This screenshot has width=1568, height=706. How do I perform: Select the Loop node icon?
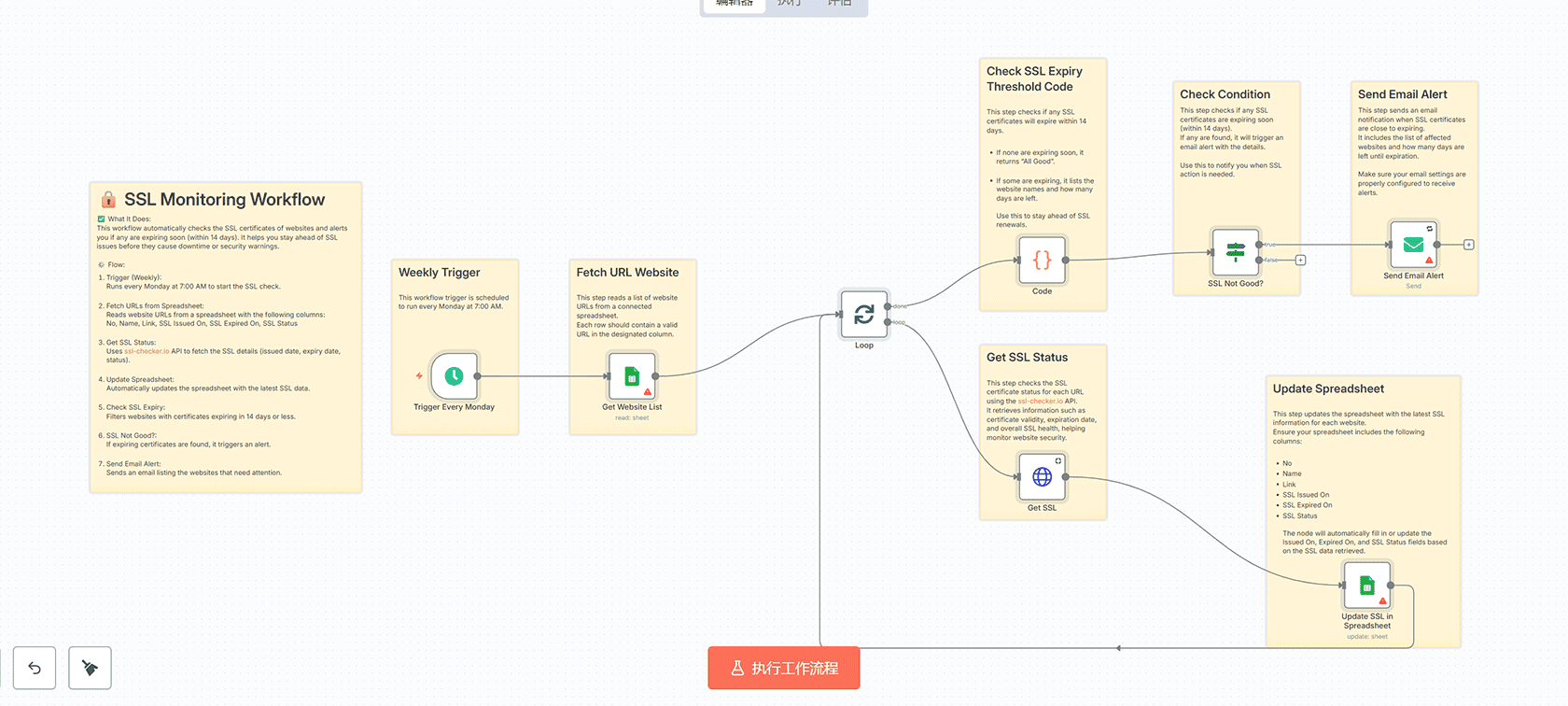tap(864, 315)
